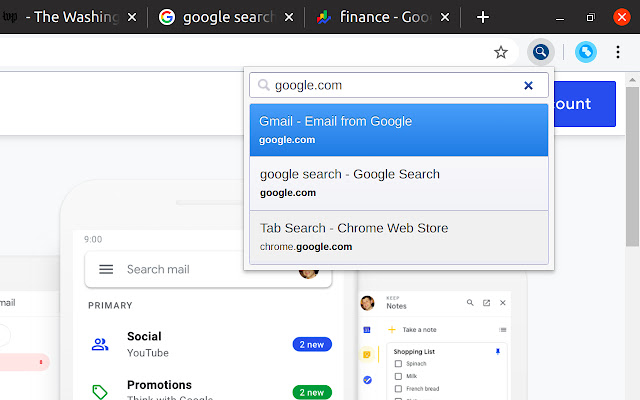Clear the google.com search field
The image size is (640, 400).
pos(528,86)
